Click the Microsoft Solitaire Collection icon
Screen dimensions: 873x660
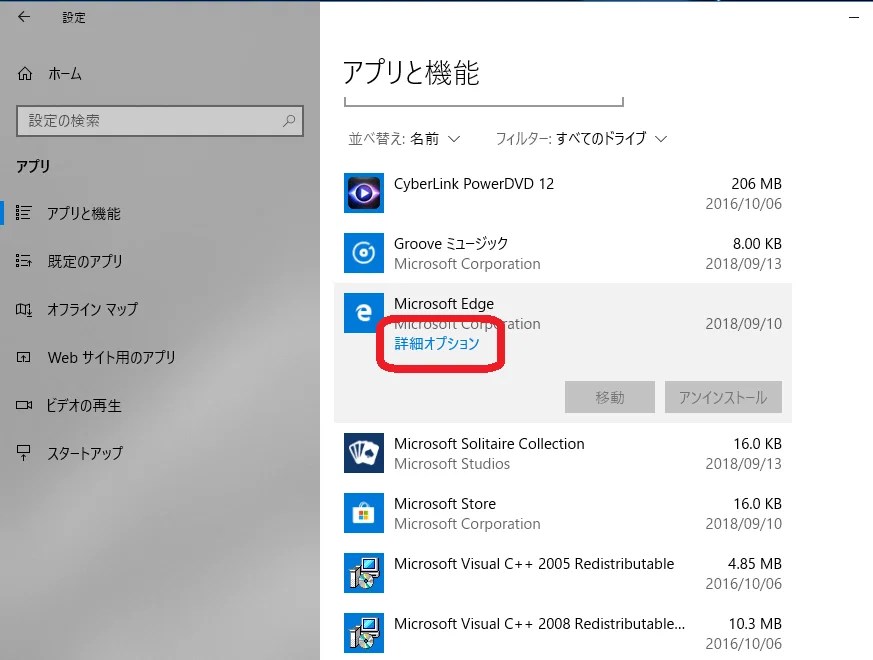[x=364, y=453]
